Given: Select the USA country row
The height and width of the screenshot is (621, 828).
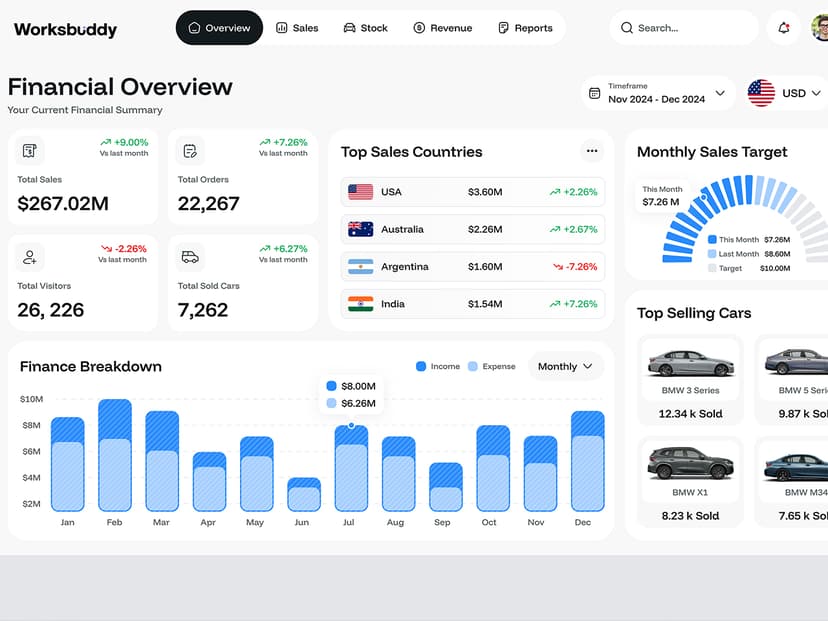Looking at the screenshot, I should [x=473, y=192].
